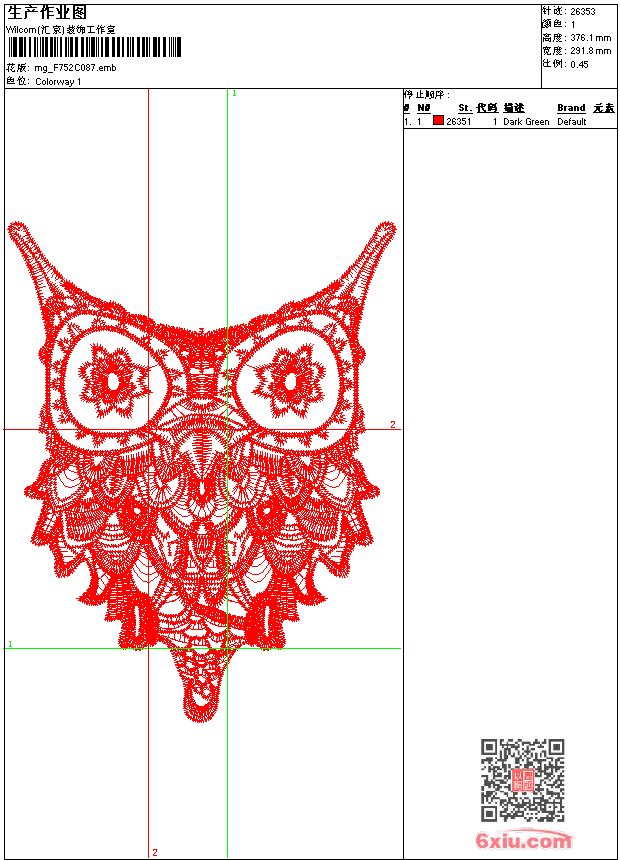Click the file name mg_F752C087.emb
This screenshot has width=620, height=860.
[75, 68]
